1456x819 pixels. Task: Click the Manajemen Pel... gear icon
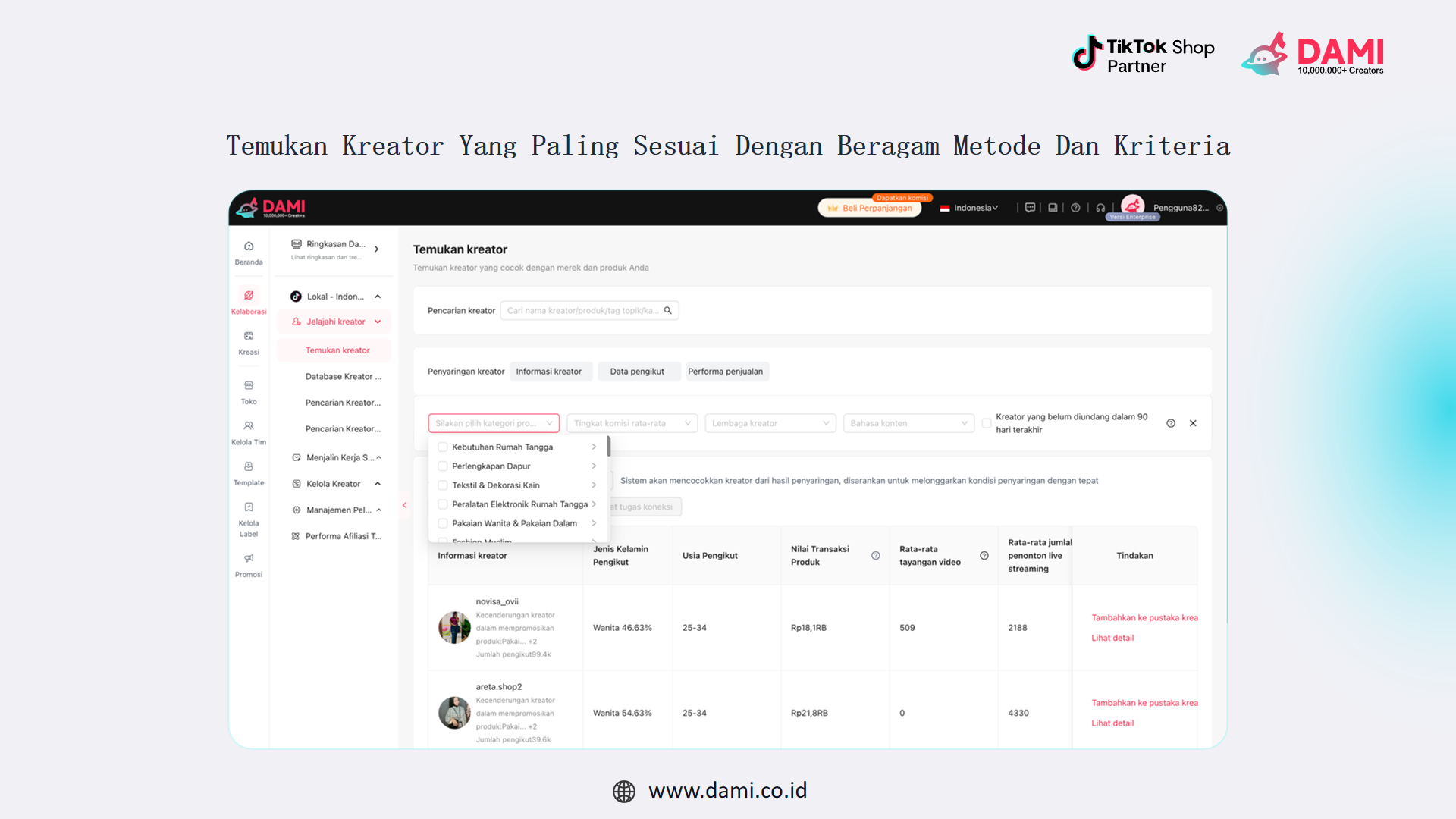pos(297,510)
